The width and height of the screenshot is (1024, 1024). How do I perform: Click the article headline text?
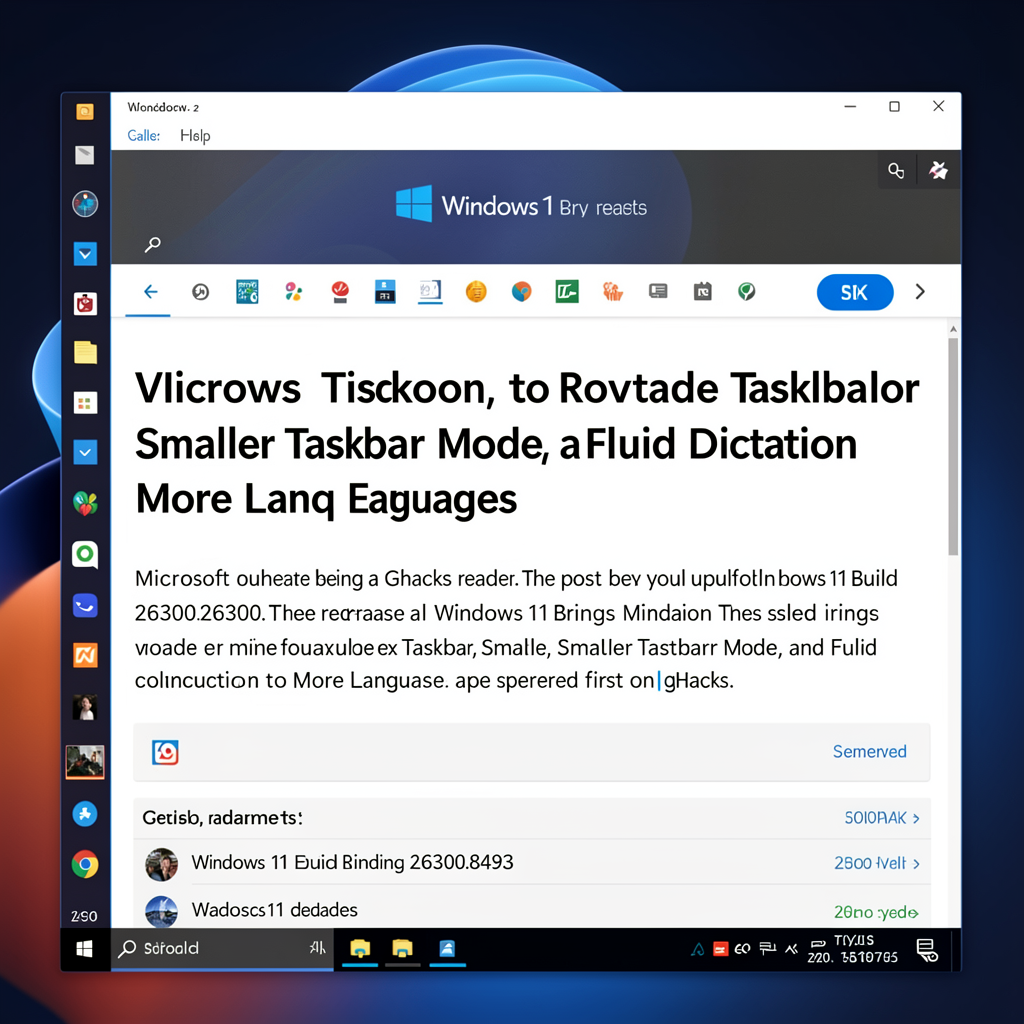point(527,443)
